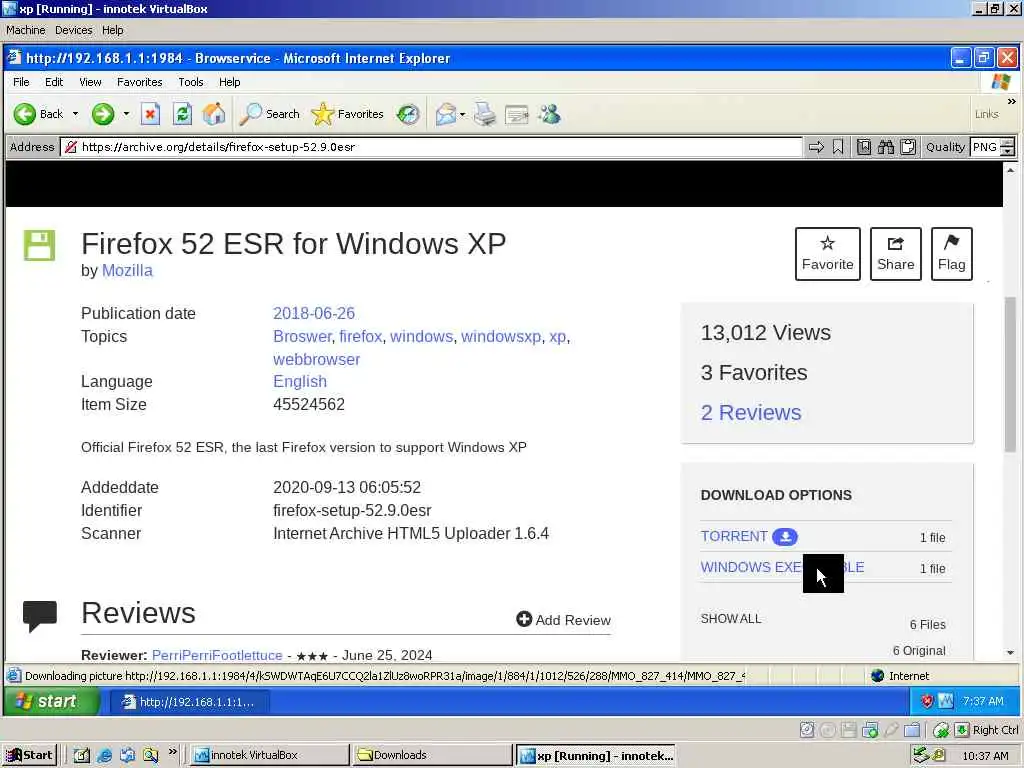The width and height of the screenshot is (1024, 768).
Task: Click the page scrollbar down arrow
Action: (1010, 652)
